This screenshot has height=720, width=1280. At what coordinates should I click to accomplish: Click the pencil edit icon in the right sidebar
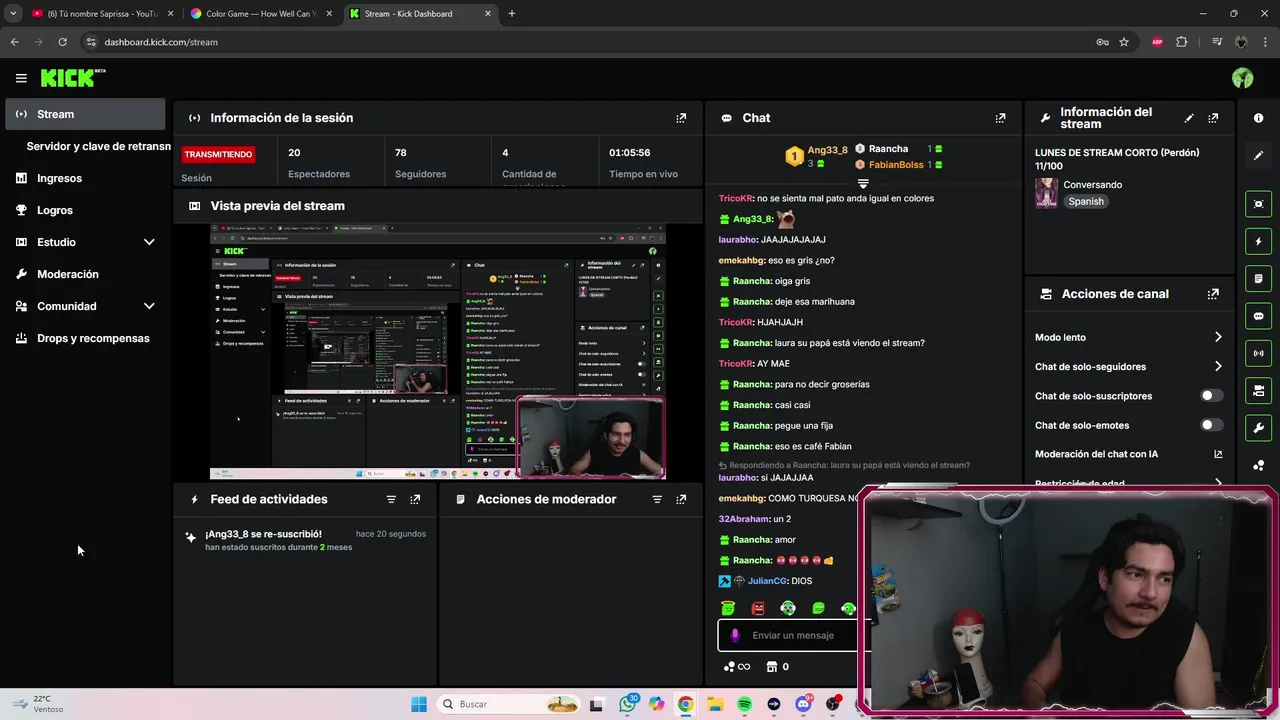click(x=1258, y=156)
